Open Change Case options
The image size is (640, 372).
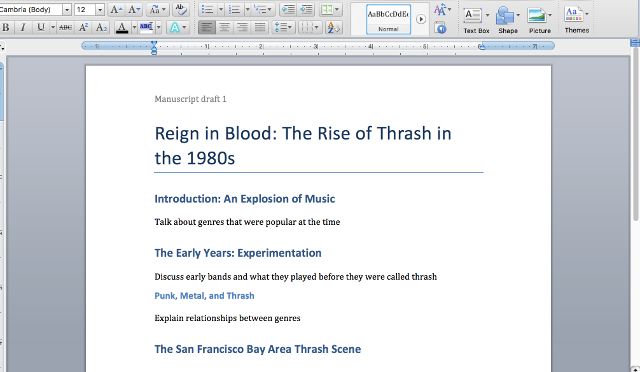point(157,9)
